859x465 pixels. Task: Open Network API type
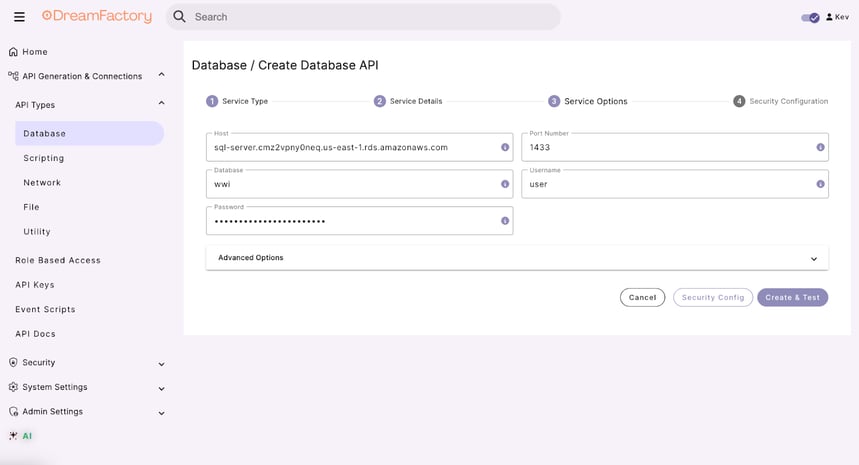[x=42, y=182]
